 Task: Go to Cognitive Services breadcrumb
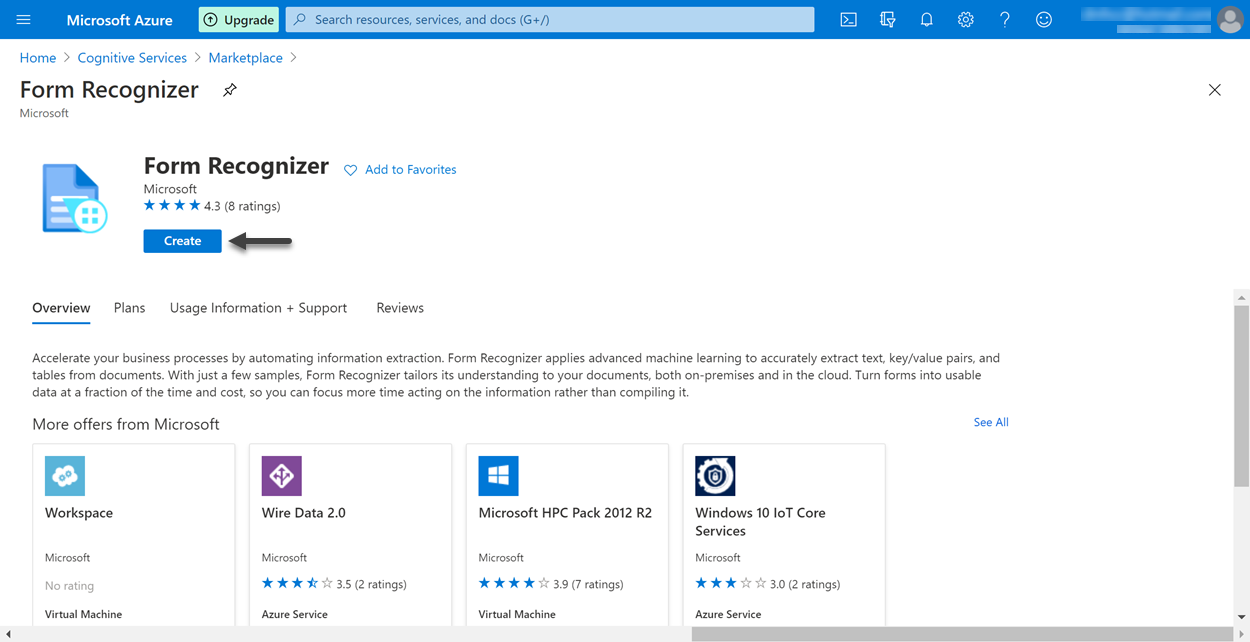click(132, 58)
